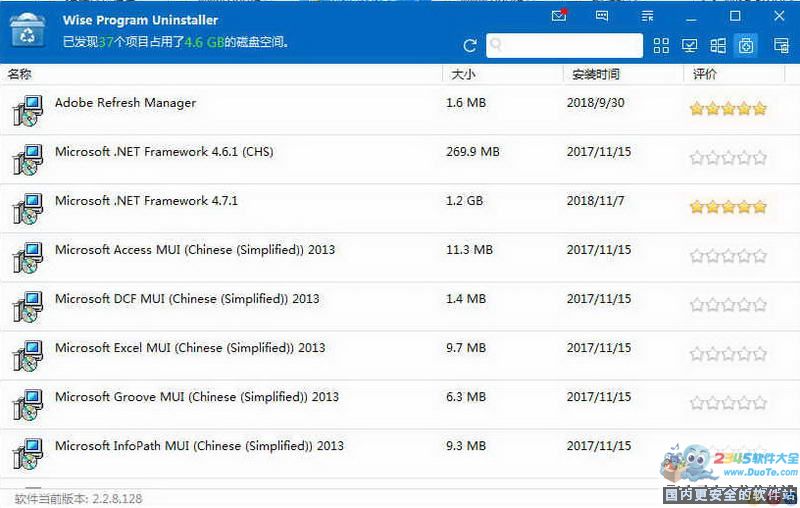
Task: Sort by the 大小 column header
Action: 463,74
